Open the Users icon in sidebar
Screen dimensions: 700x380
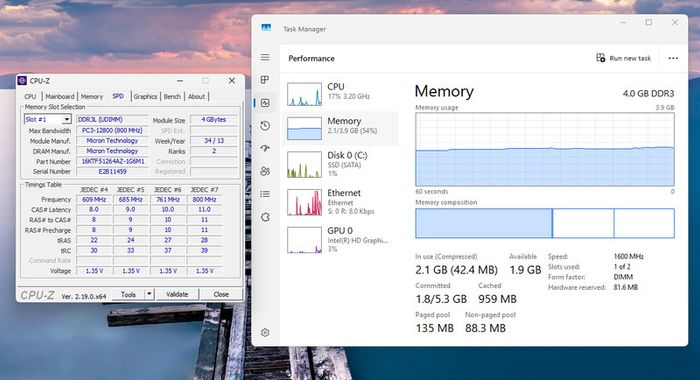click(265, 171)
